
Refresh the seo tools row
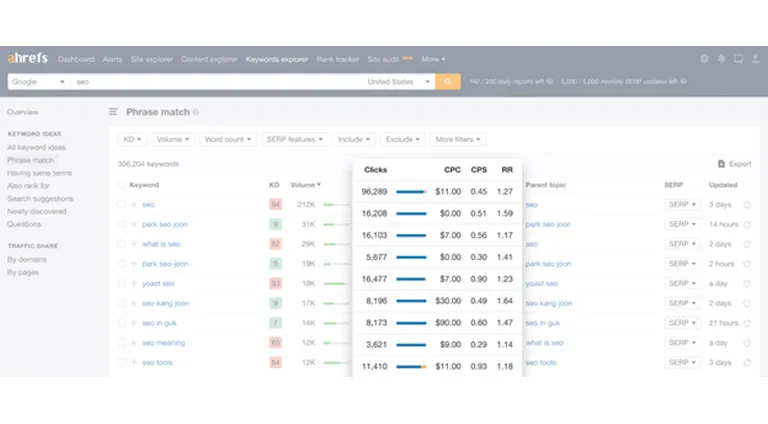coord(747,363)
